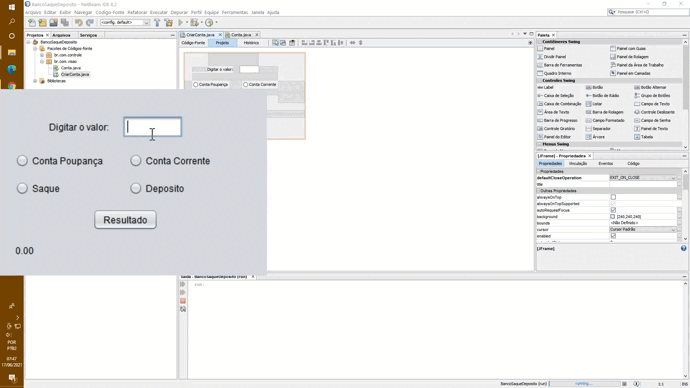Viewport: 690px width, 388px height.
Task: Expand the br.com.controle package node
Action: (x=42, y=55)
